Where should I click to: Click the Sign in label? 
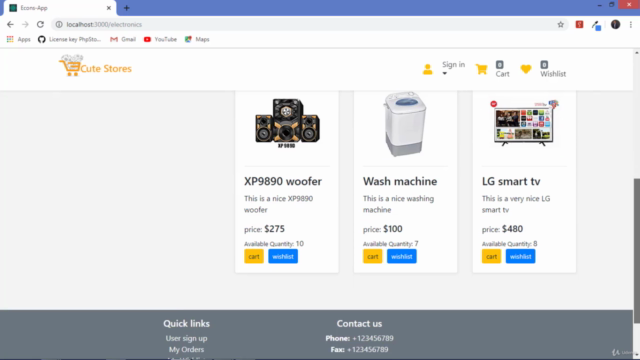click(453, 64)
